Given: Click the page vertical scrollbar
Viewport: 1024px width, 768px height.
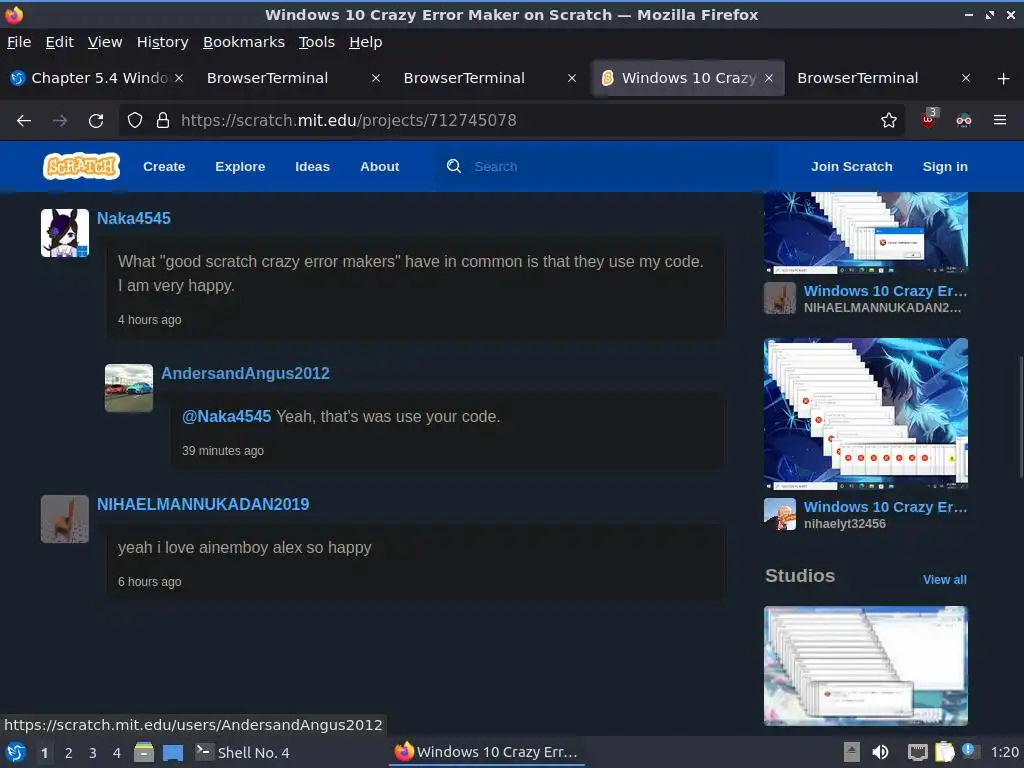Looking at the screenshot, I should tap(1020, 418).
